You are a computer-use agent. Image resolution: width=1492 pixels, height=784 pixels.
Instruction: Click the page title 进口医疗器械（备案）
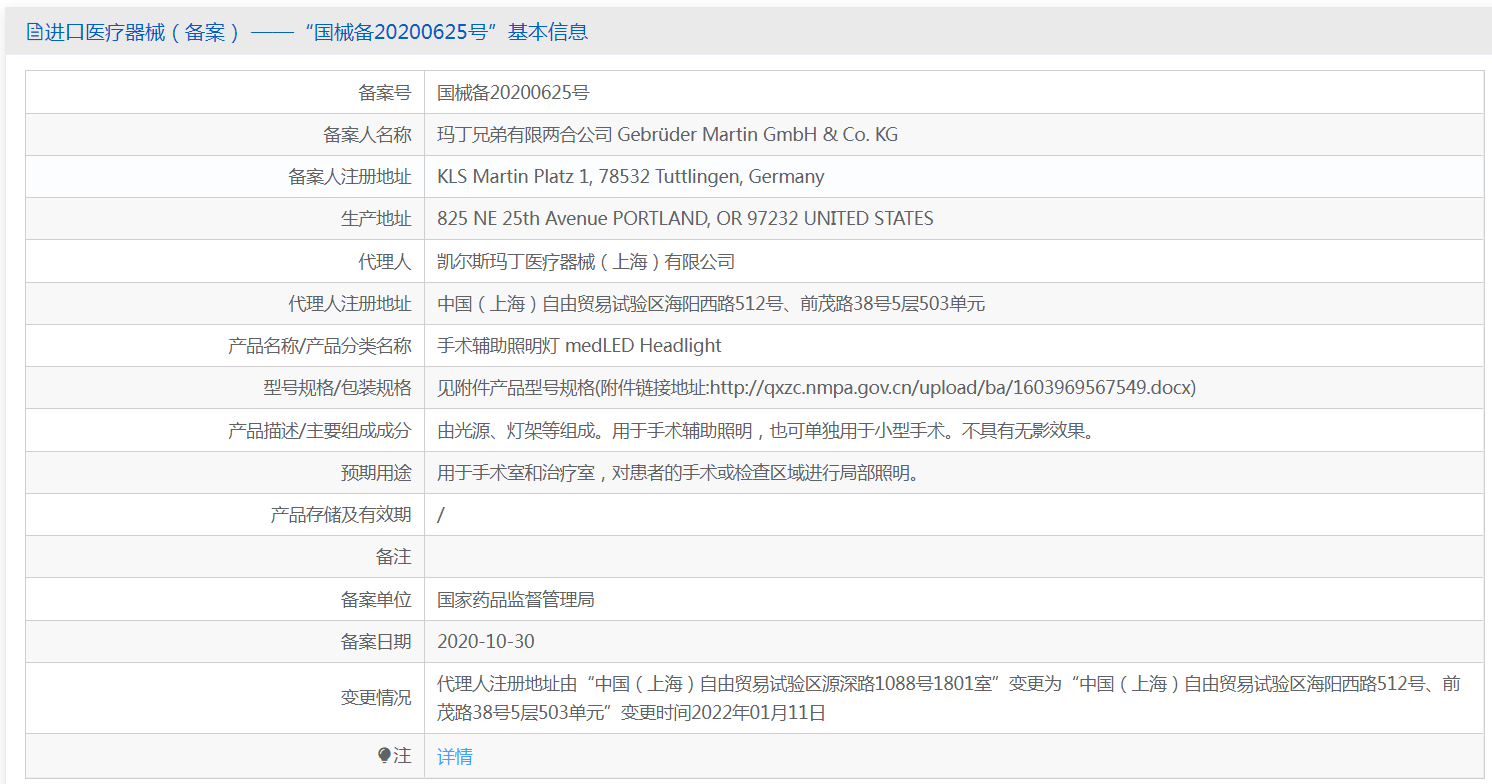pyautogui.click(x=142, y=32)
